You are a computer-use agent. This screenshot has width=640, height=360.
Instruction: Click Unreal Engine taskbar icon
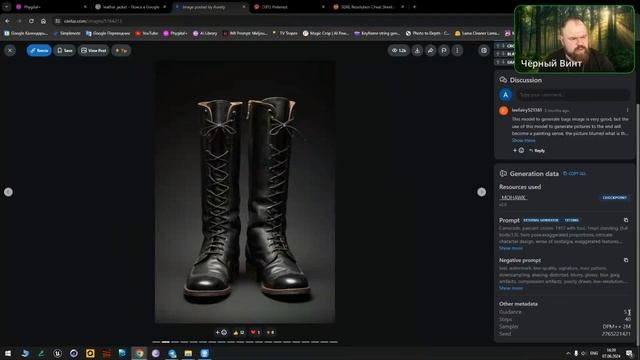[x=58, y=353]
